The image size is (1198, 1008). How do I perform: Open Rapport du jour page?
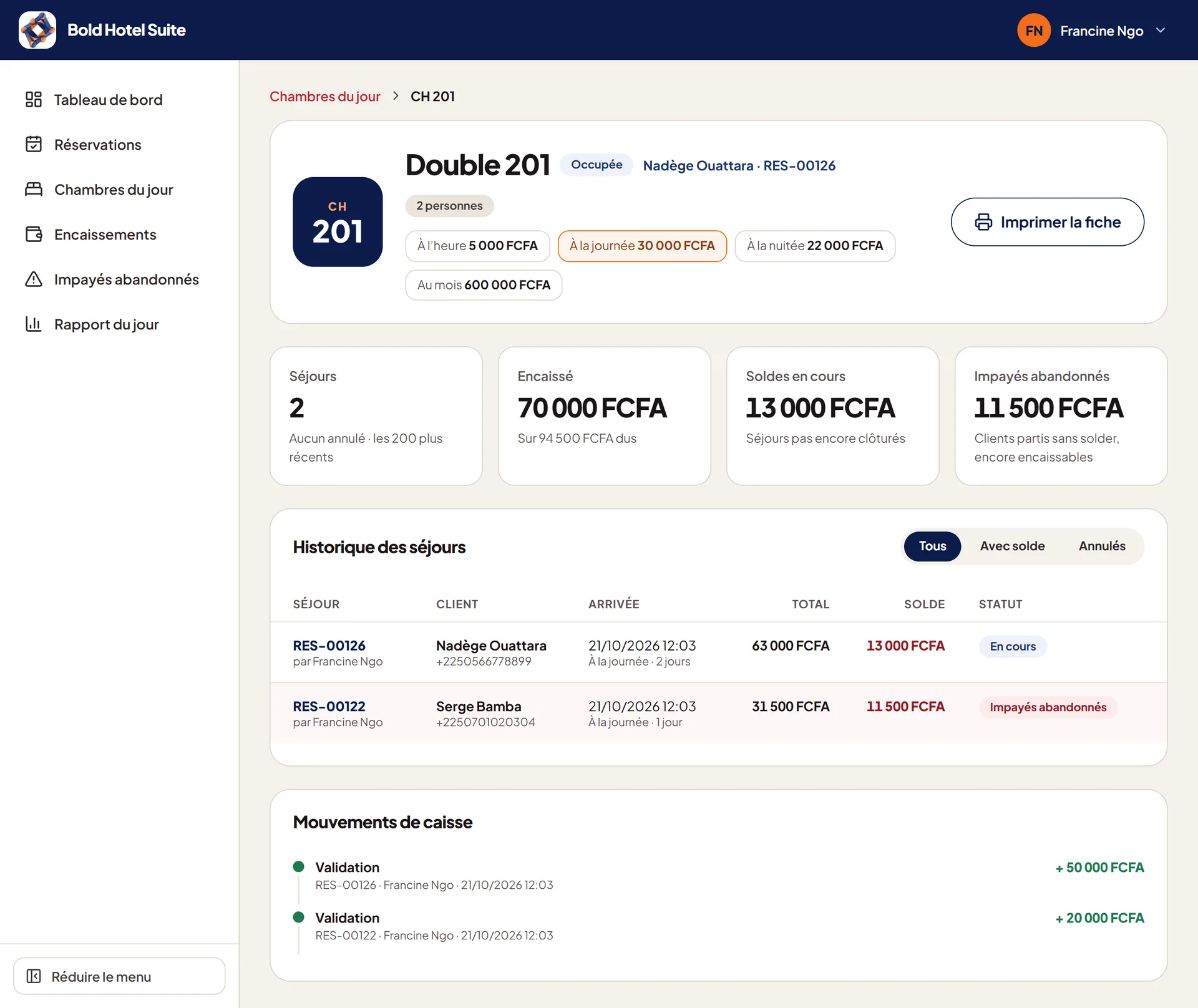pos(119,324)
